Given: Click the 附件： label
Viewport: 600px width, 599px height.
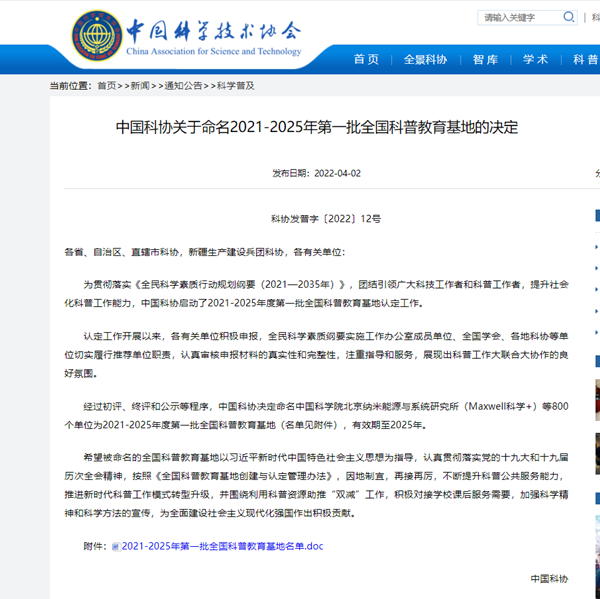Looking at the screenshot, I should coord(95,546).
